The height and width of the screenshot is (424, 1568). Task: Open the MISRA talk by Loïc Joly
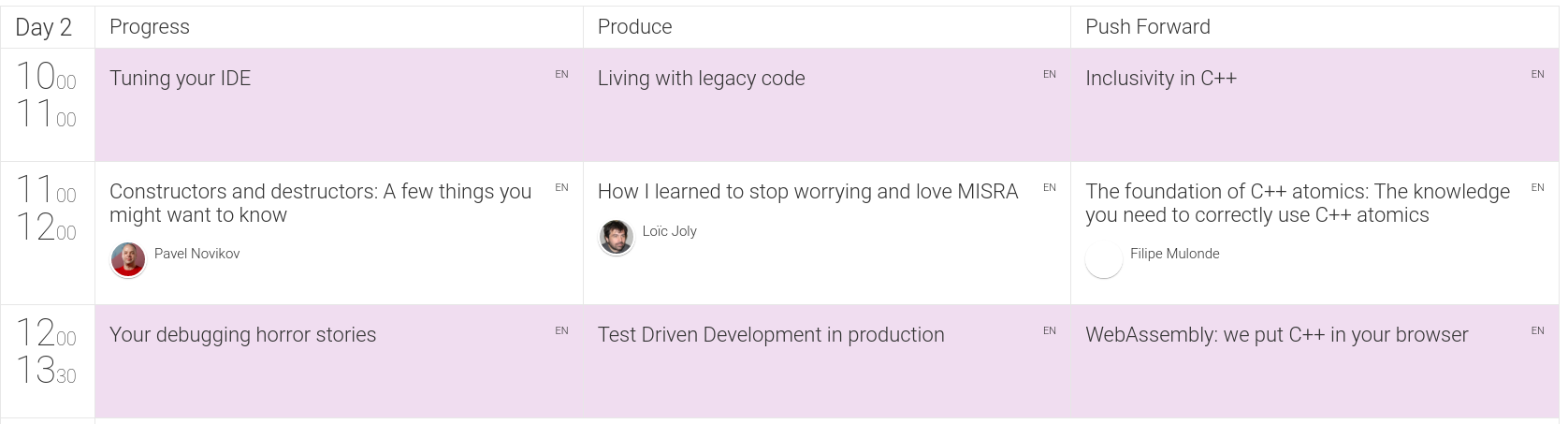click(807, 192)
